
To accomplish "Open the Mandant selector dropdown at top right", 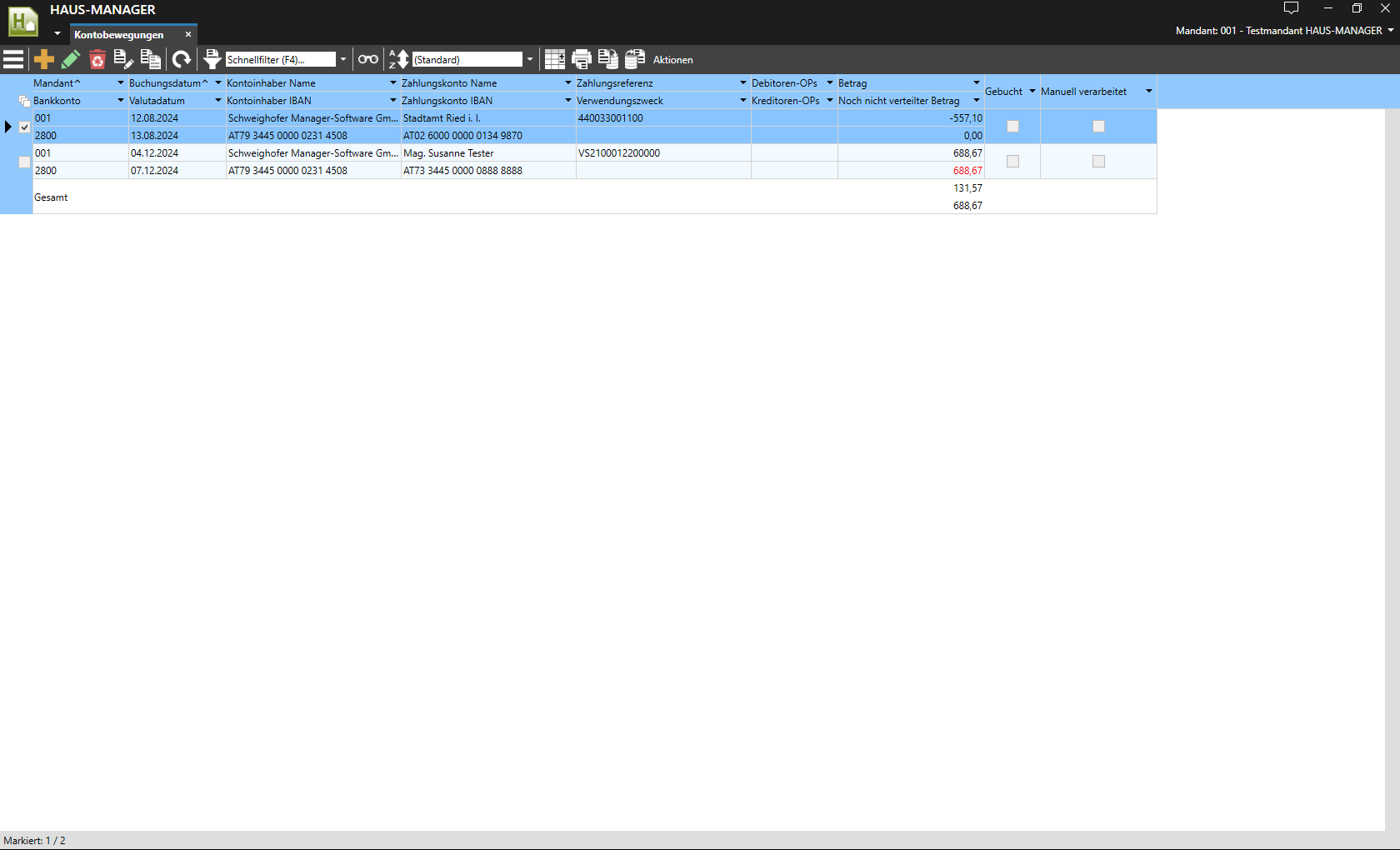I will [x=1391, y=31].
